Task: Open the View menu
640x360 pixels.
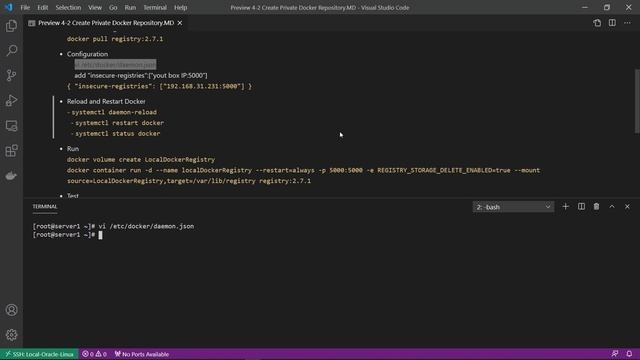Action: (95, 7)
